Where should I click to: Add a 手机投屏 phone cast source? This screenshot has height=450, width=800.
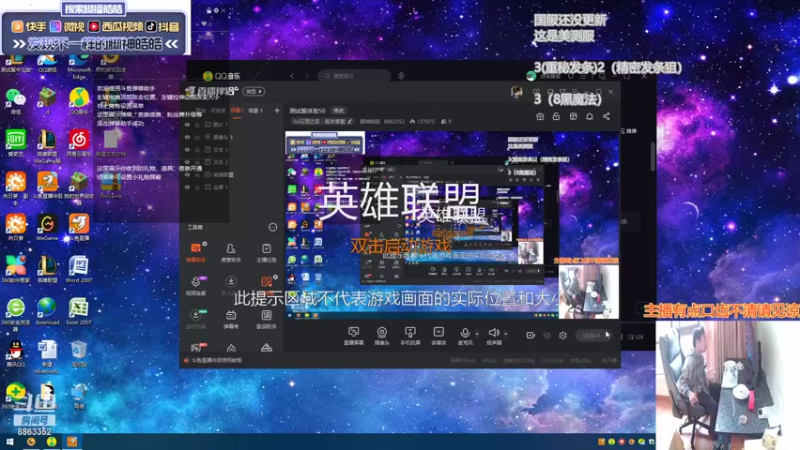click(x=410, y=336)
